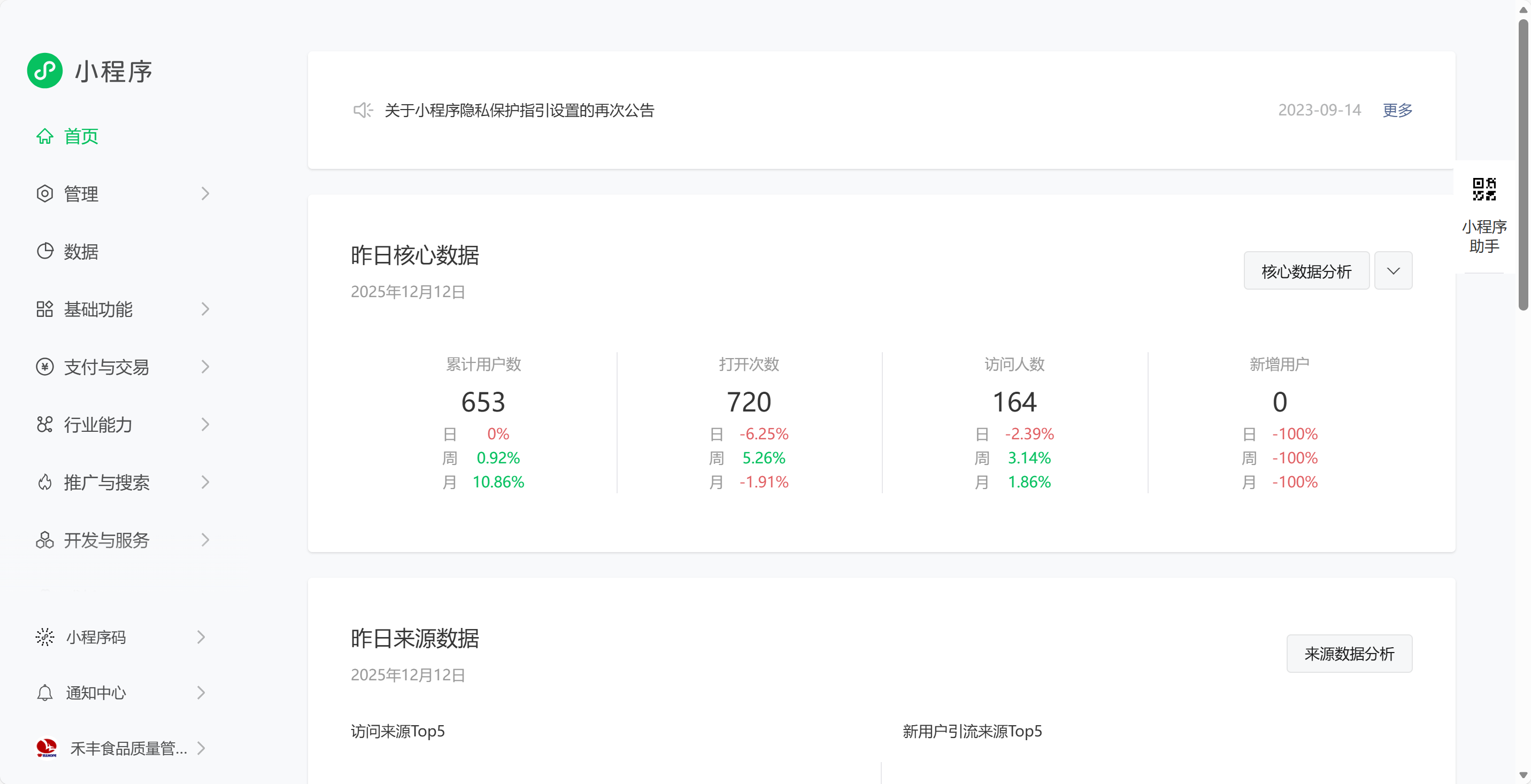Image resolution: width=1531 pixels, height=784 pixels.
Task: Click the sparkle icon beside 小程序码
Action: point(44,636)
